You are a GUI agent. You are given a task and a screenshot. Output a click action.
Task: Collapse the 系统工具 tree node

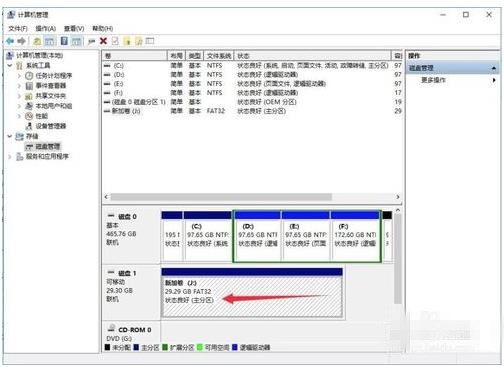(x=10, y=66)
